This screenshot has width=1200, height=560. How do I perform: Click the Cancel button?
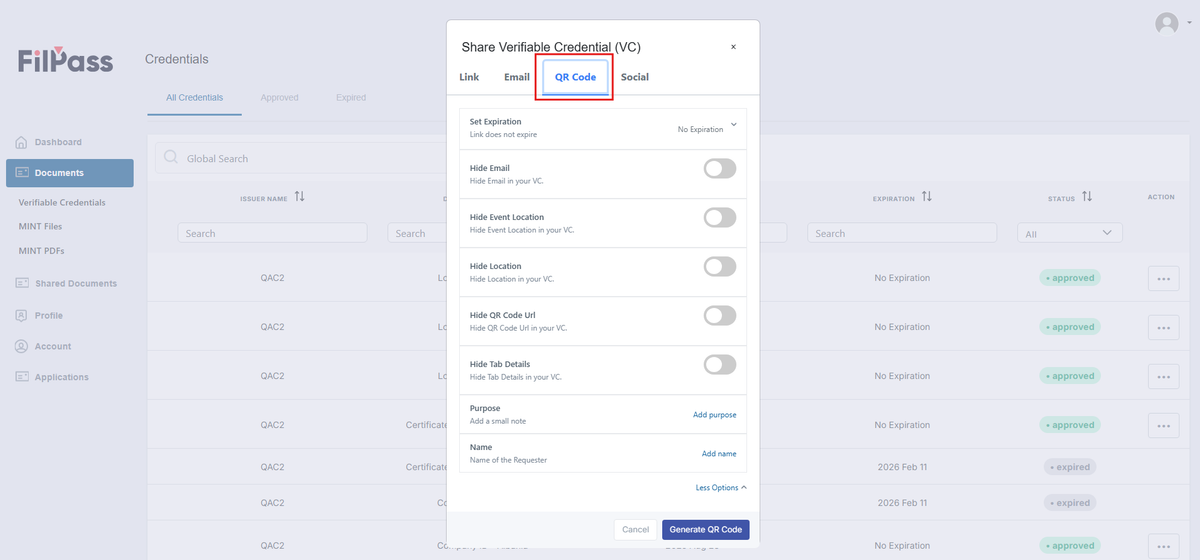click(636, 530)
